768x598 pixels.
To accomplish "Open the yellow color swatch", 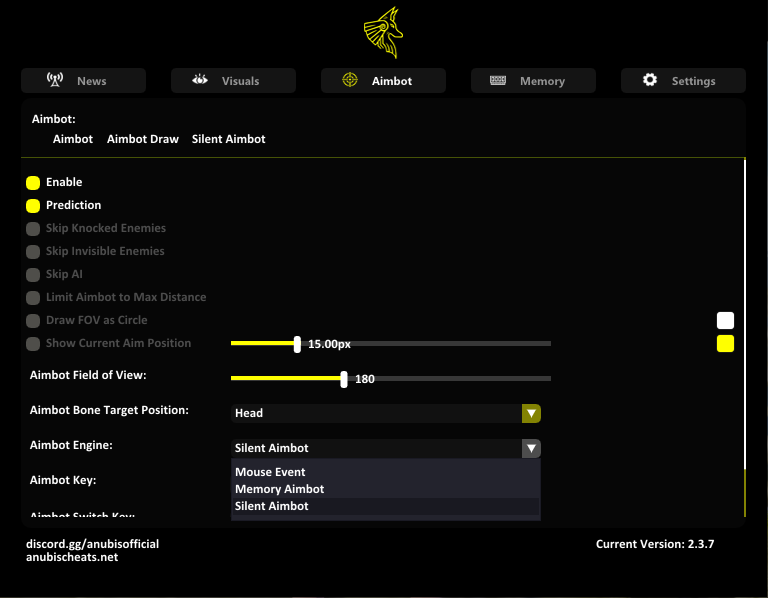I will 725,343.
